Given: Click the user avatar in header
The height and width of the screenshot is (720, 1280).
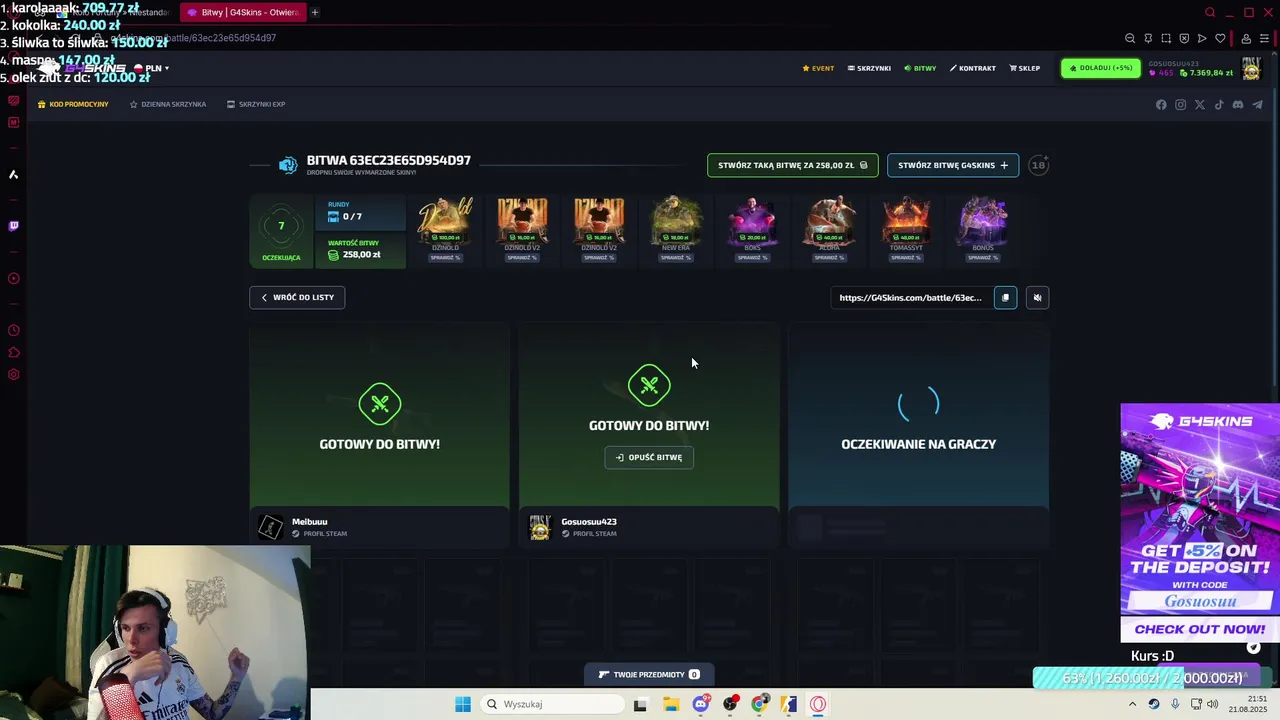Looking at the screenshot, I should (1251, 68).
